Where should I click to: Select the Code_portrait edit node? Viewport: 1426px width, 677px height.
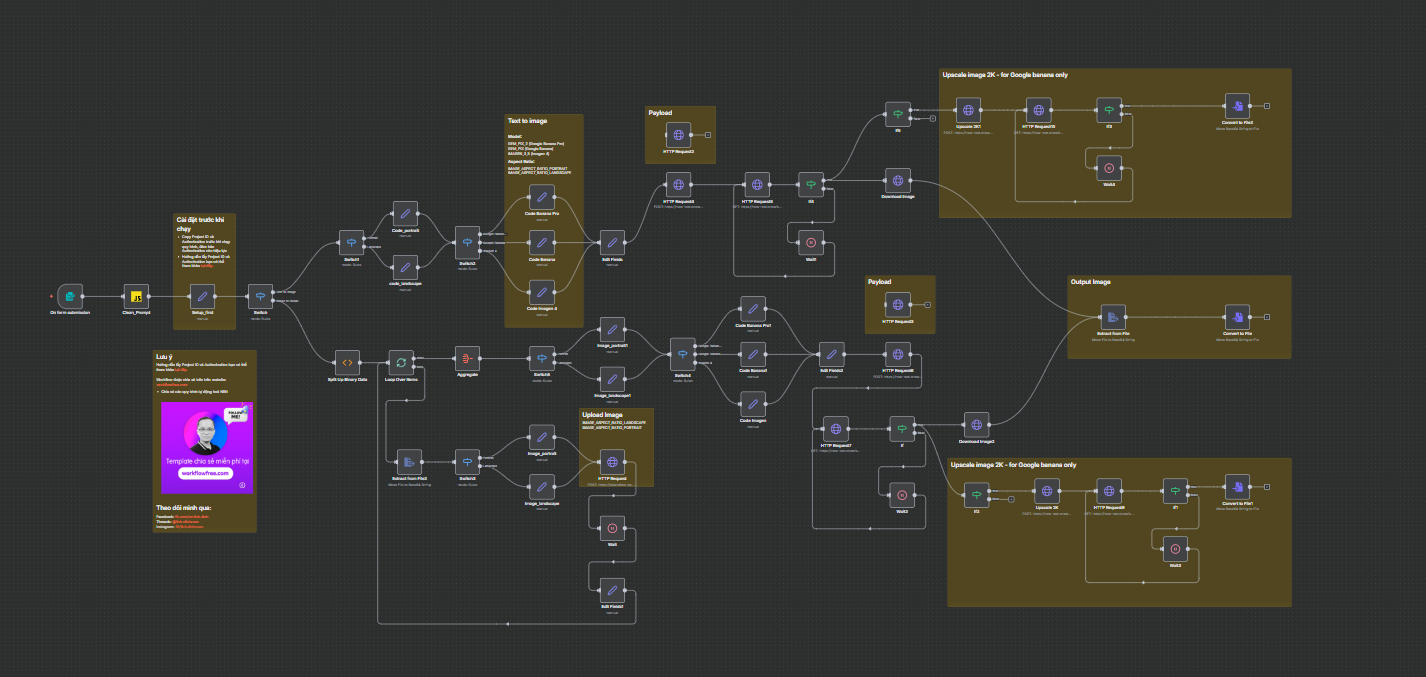[x=405, y=213]
